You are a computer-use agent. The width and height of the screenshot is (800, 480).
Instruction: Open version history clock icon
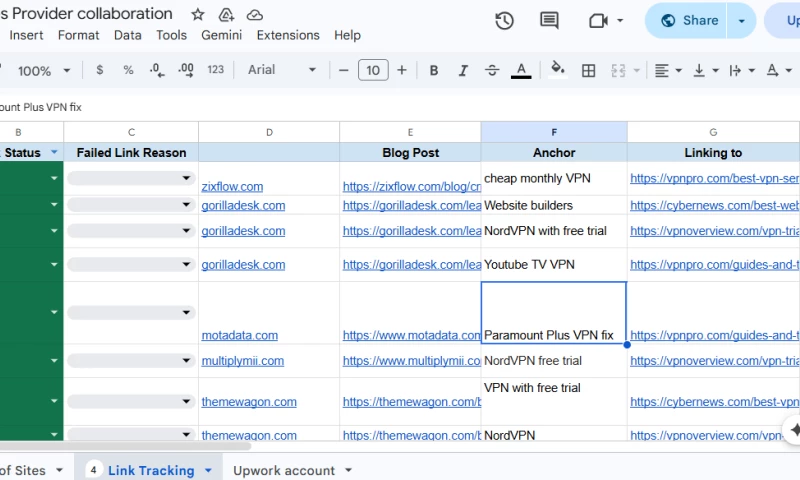(x=504, y=20)
